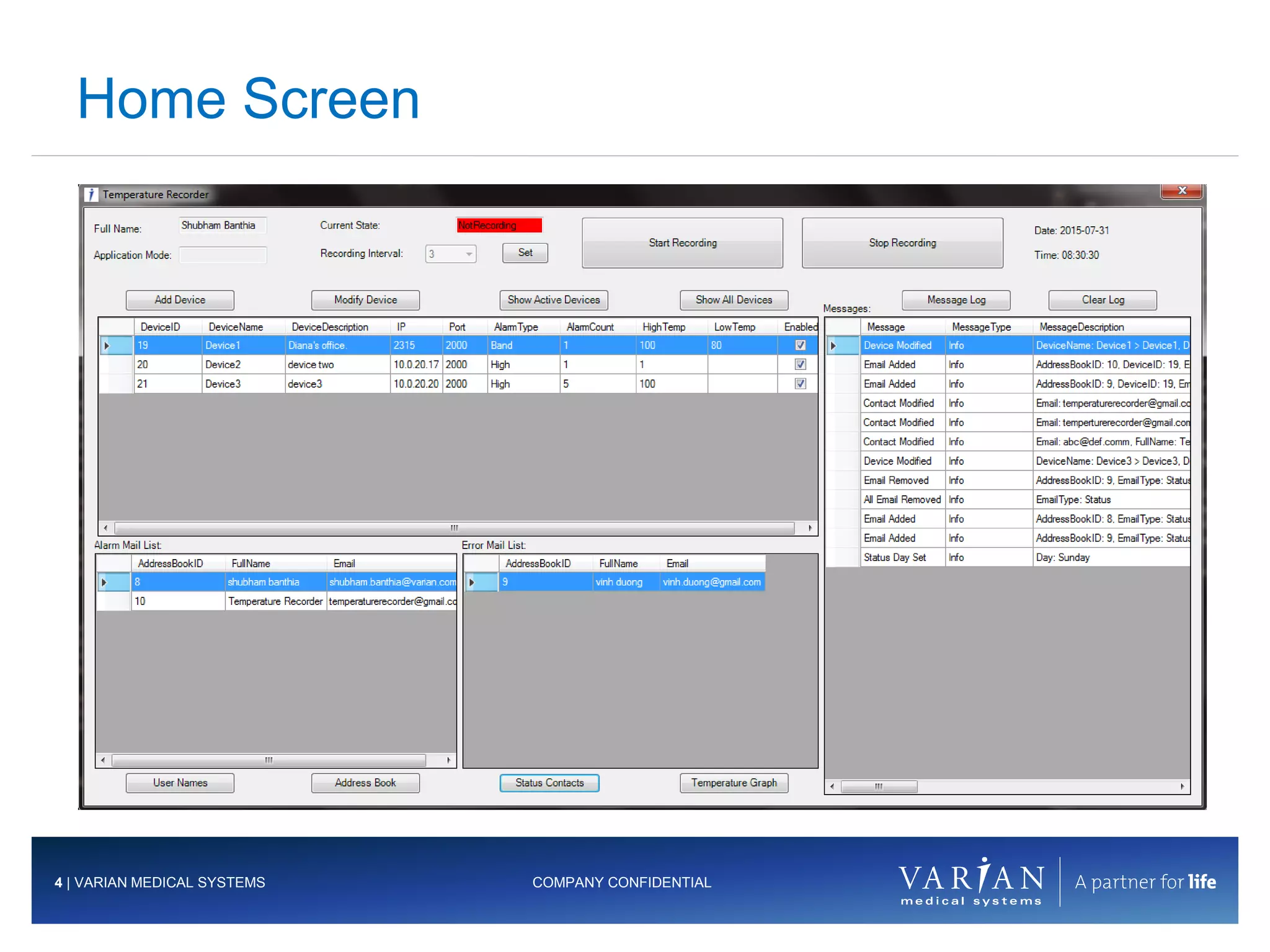Click row arrow in Messages grid

tap(833, 346)
